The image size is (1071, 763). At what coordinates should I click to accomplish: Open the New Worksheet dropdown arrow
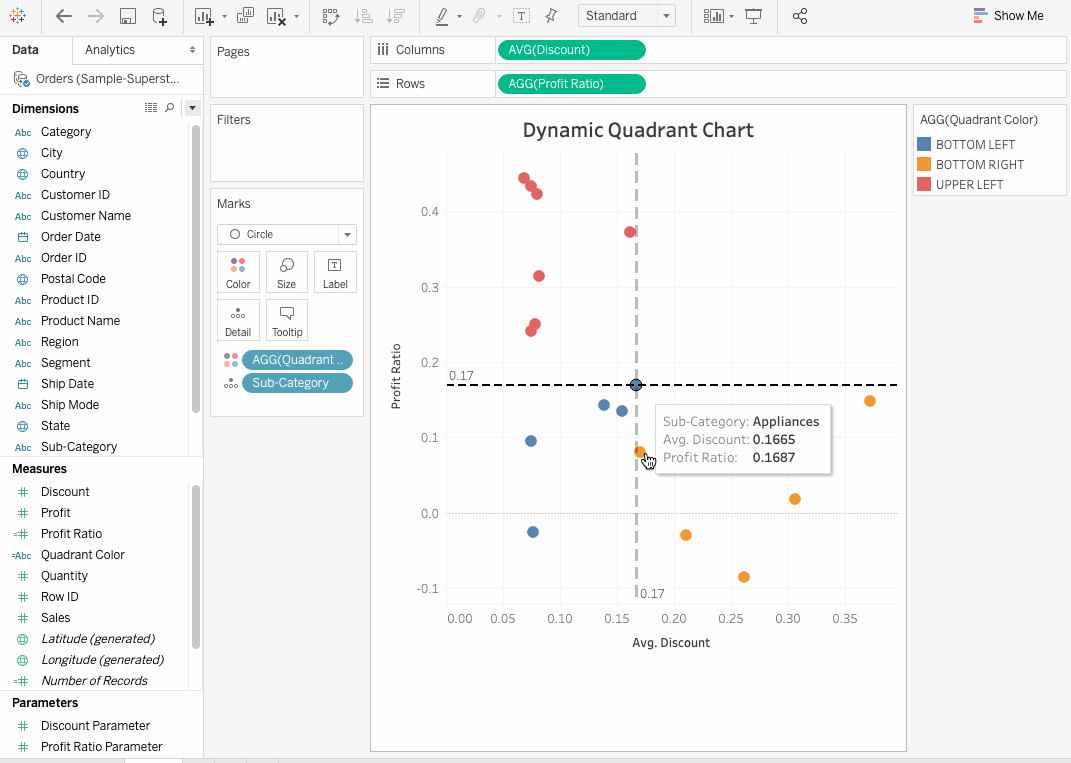224,16
